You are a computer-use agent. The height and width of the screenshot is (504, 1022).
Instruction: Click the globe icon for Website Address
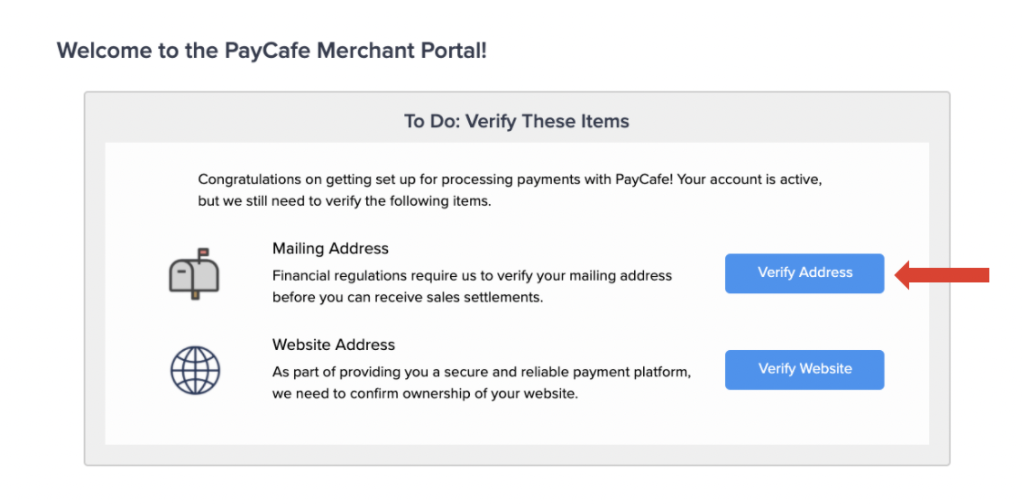click(x=195, y=370)
